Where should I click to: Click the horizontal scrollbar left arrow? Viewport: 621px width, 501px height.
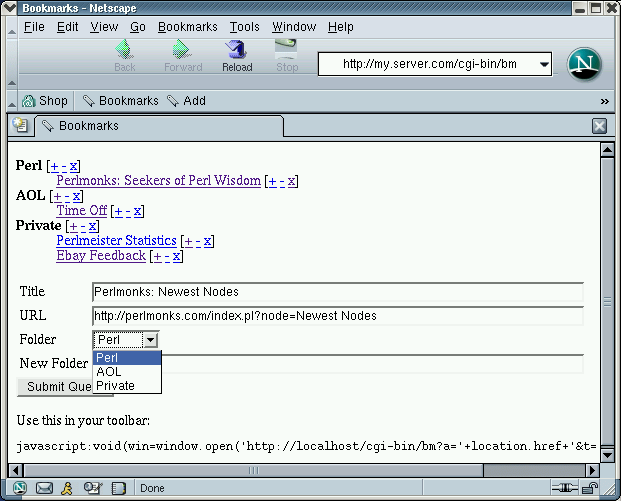pyautogui.click(x=15, y=471)
